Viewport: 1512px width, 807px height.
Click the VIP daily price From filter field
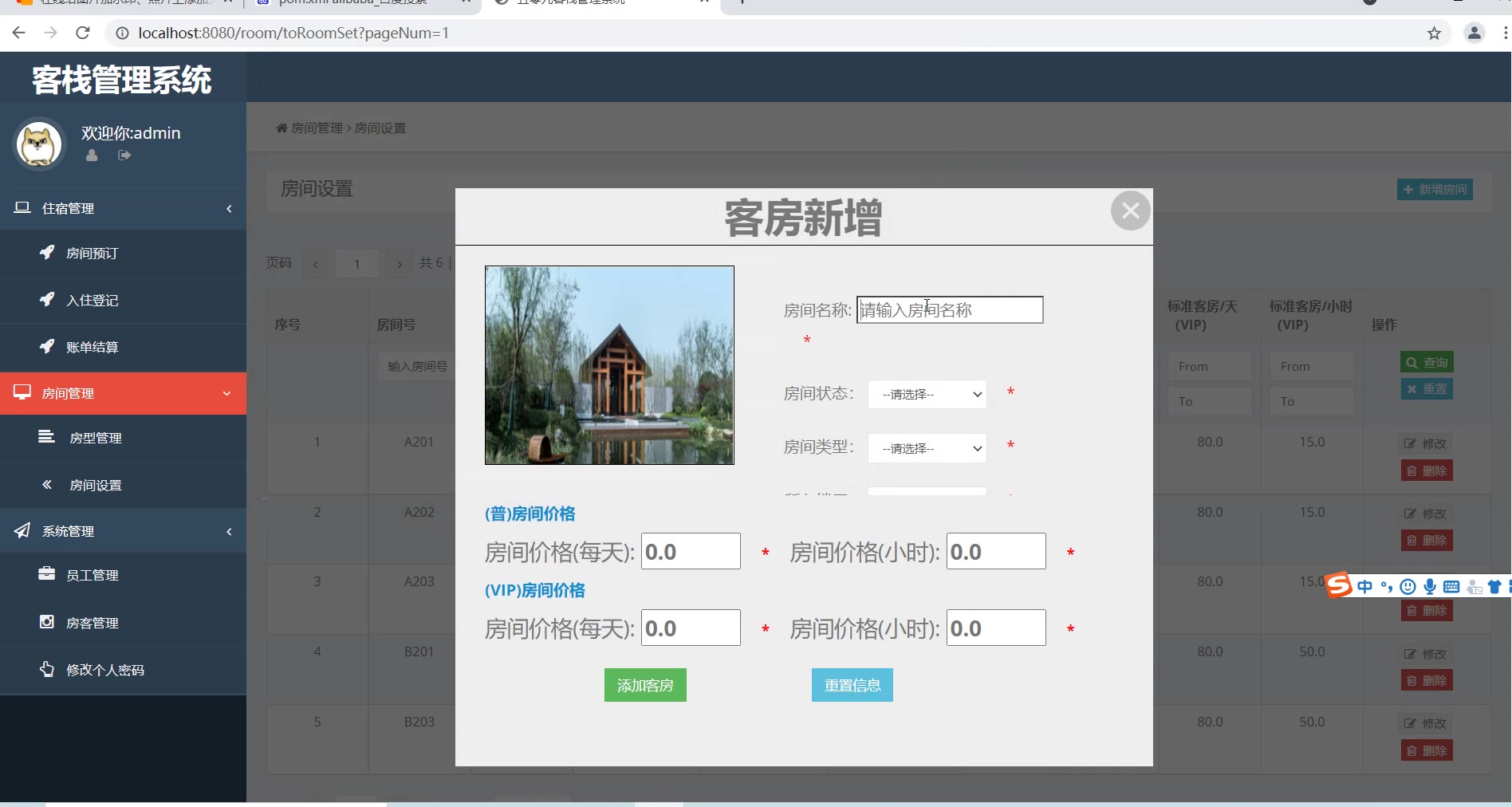pyautogui.click(x=1210, y=366)
